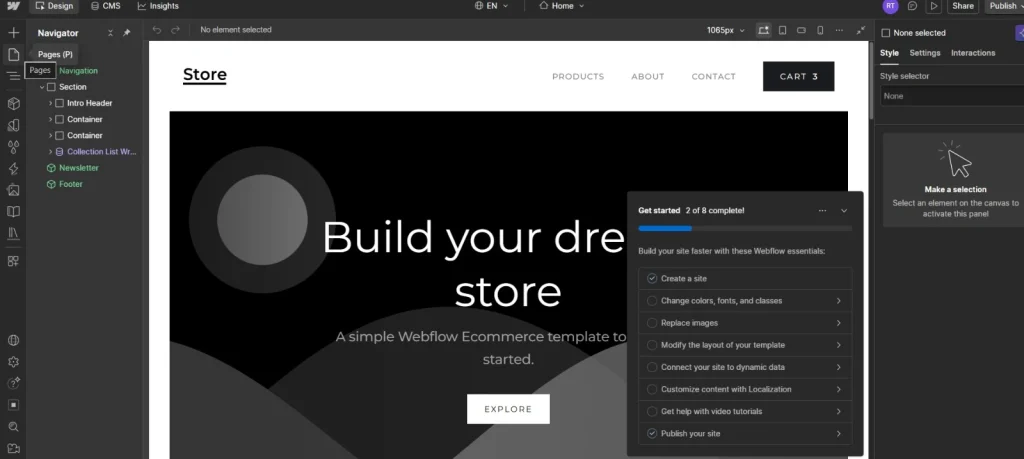Screen dimensions: 1024x459
Task: Collapse the Section tree item
Action: [x=42, y=87]
